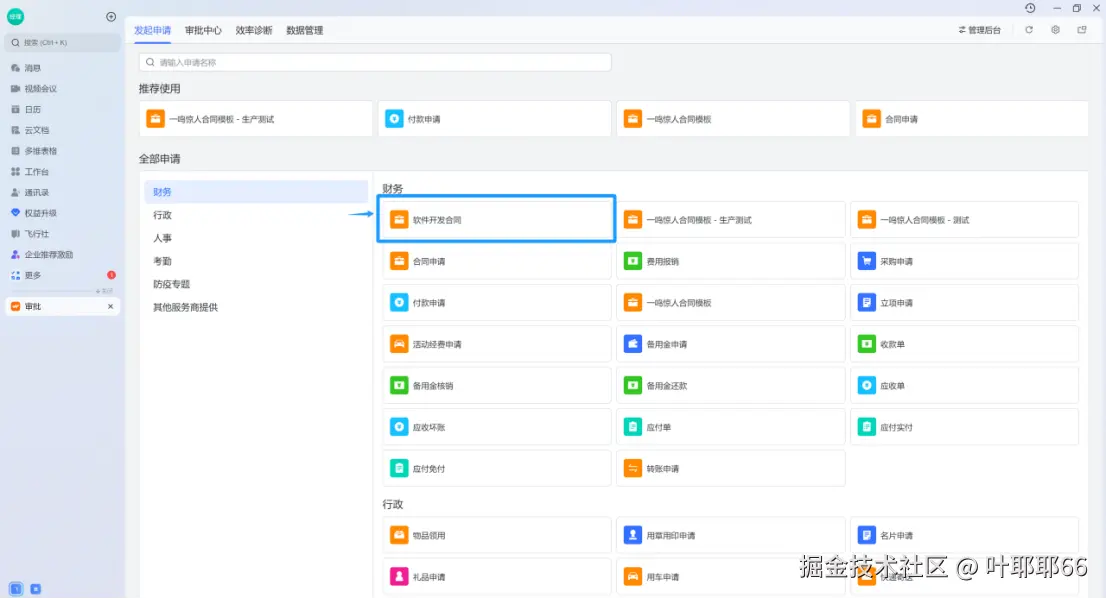Open the 管理后台 admin console
1106x599 pixels.
click(x=981, y=30)
